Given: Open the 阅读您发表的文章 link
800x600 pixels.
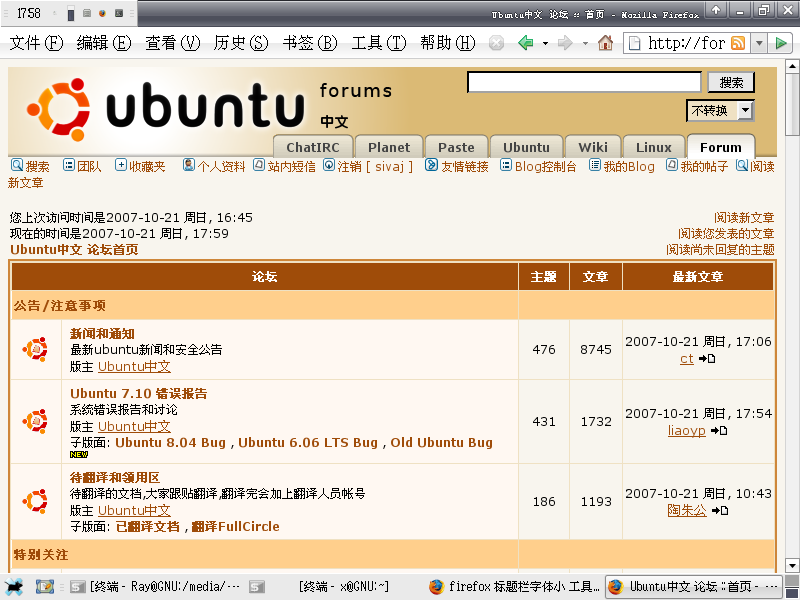Looking at the screenshot, I should coord(726,234).
